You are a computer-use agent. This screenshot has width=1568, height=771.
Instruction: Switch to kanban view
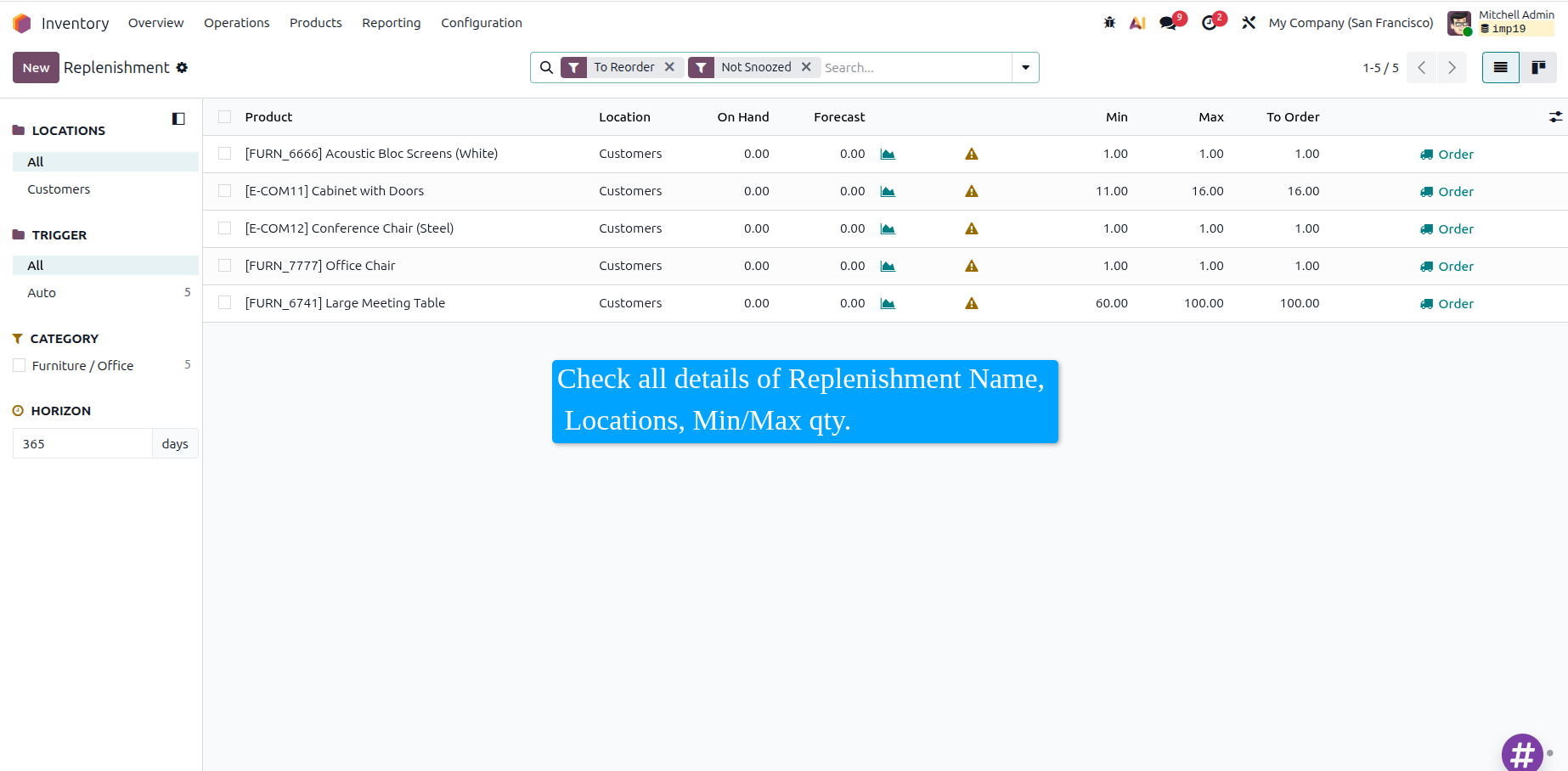click(1538, 67)
